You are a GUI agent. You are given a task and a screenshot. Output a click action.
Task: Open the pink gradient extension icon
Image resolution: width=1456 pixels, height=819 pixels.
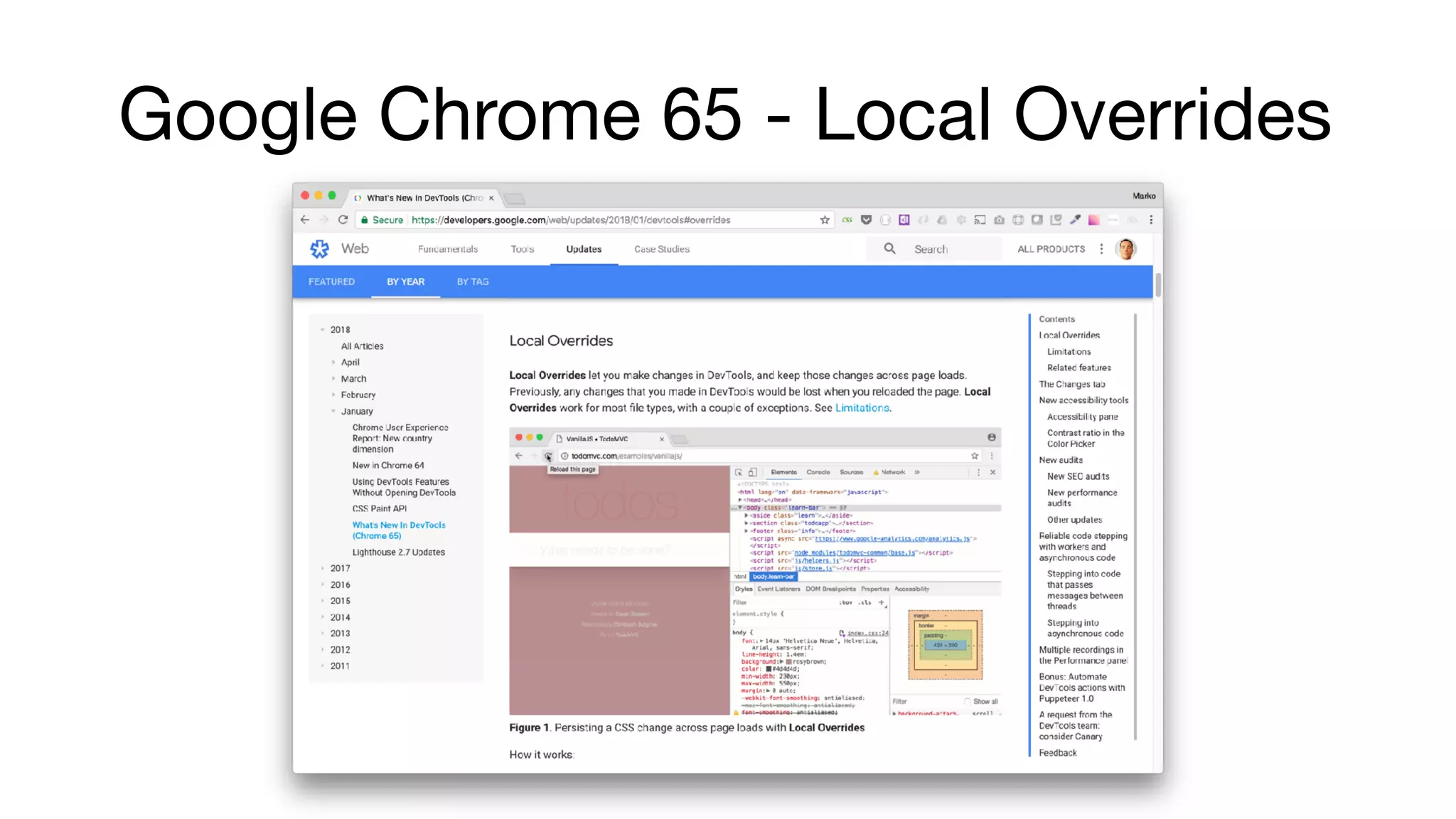[x=1094, y=220]
